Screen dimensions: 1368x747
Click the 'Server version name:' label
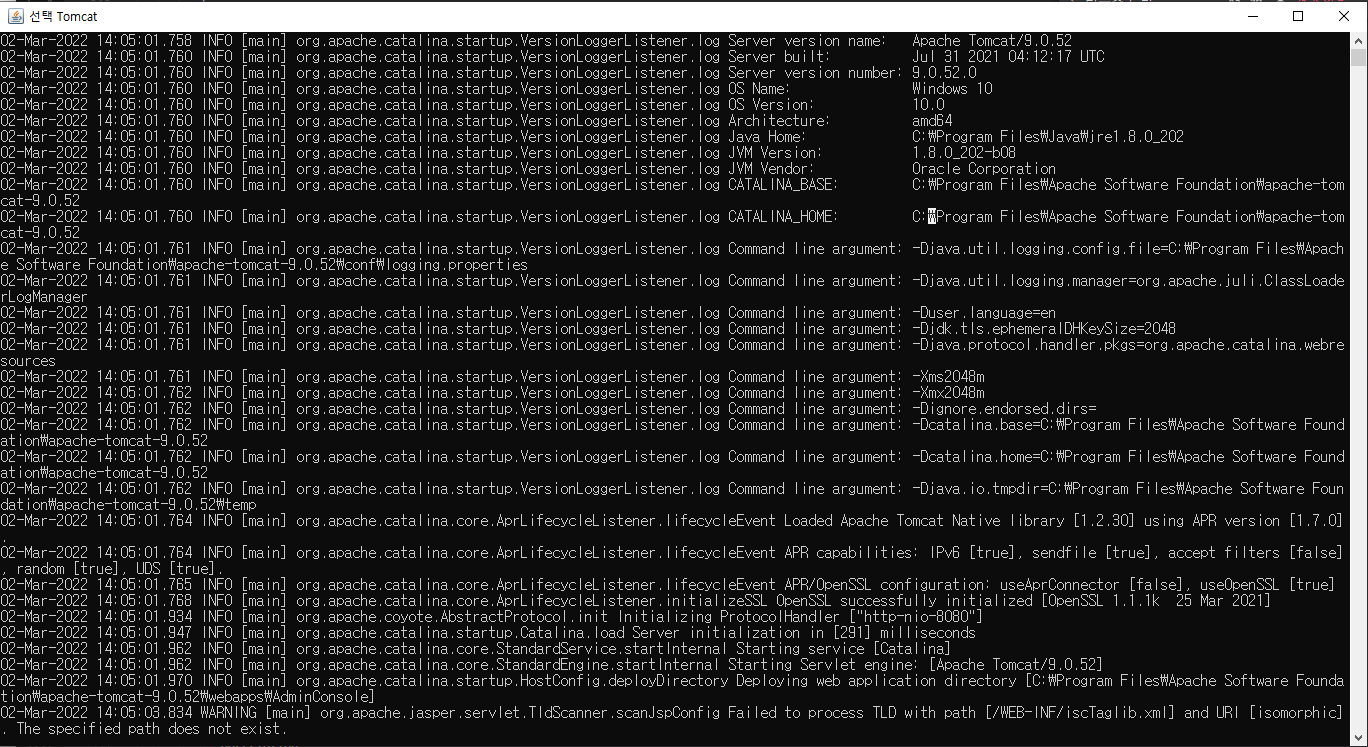[x=807, y=41]
